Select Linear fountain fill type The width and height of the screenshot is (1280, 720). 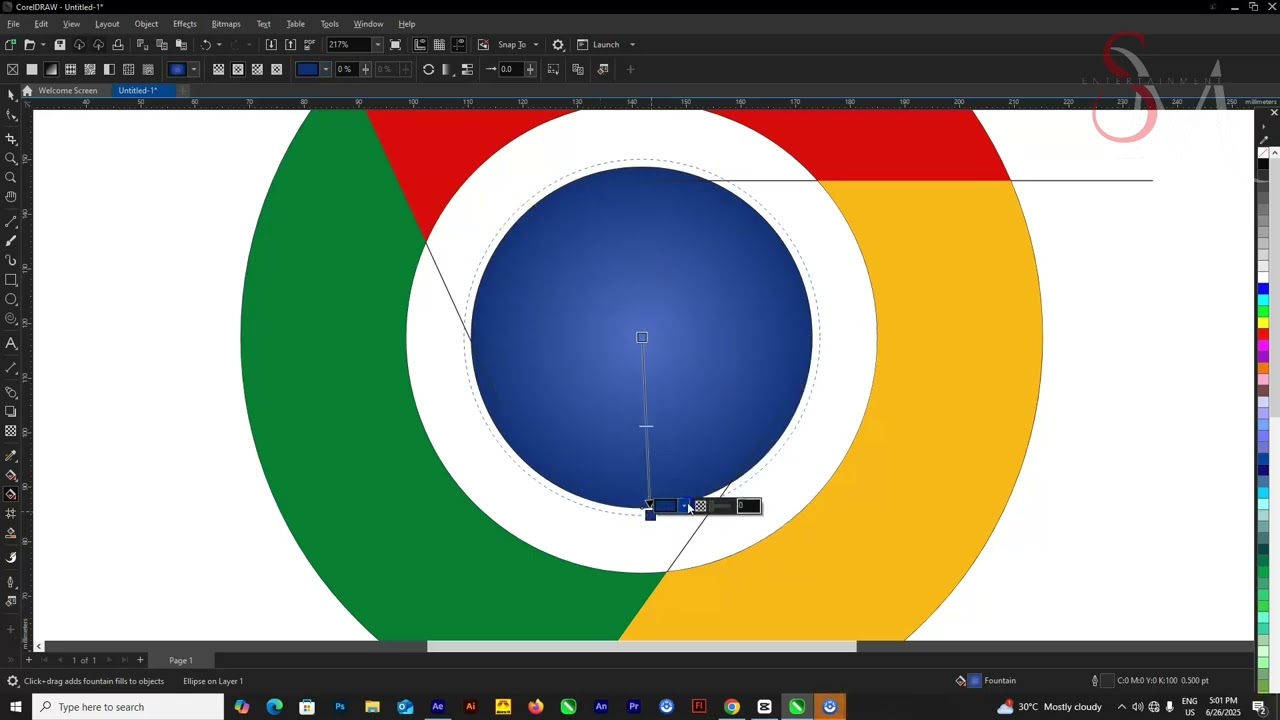[x=218, y=69]
